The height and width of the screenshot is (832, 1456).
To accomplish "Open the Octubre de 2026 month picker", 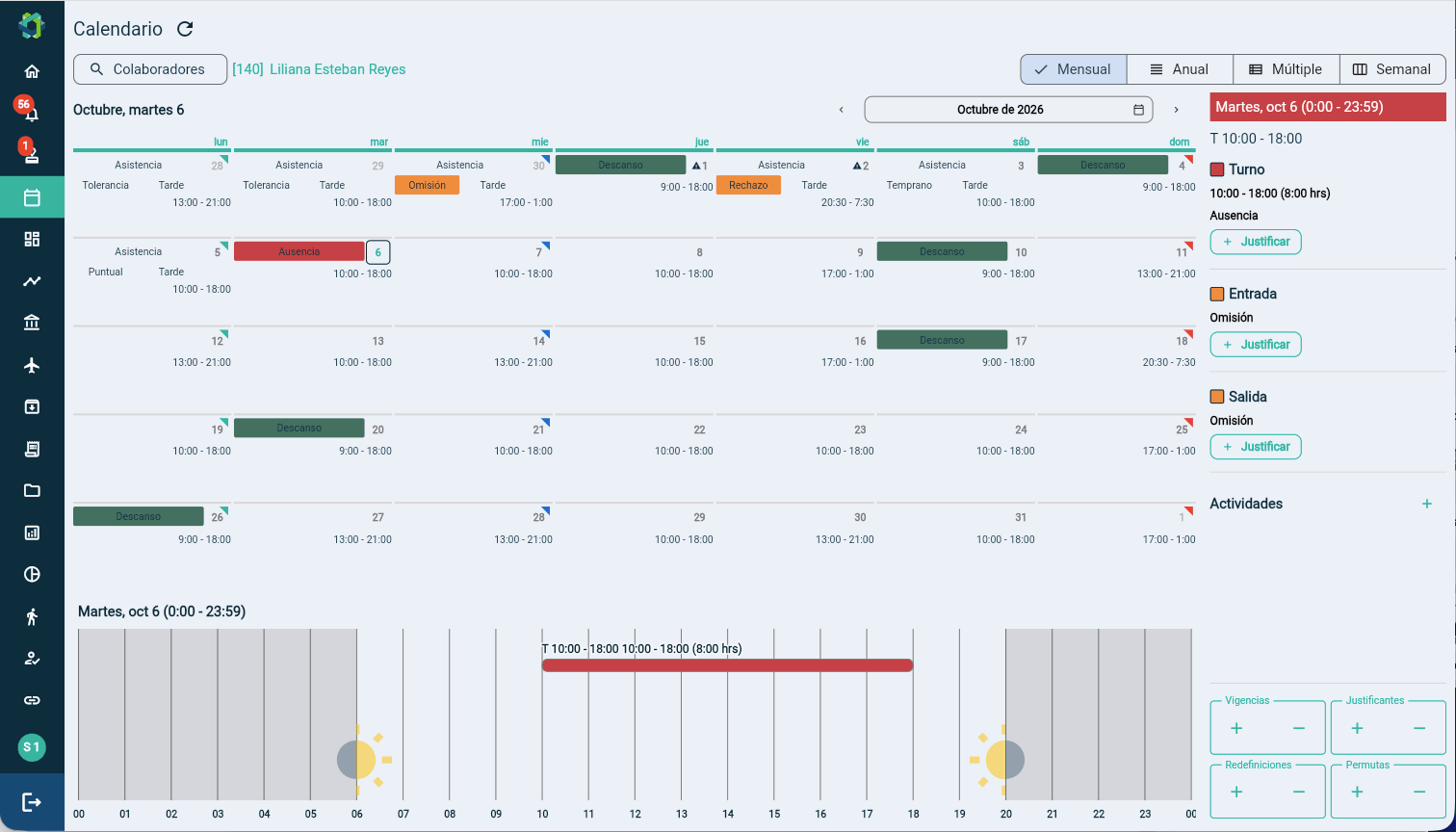I will 1008,110.
